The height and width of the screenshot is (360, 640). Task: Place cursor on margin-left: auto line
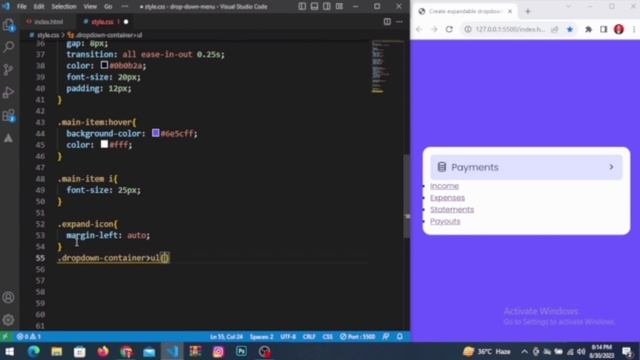[x=108, y=236]
